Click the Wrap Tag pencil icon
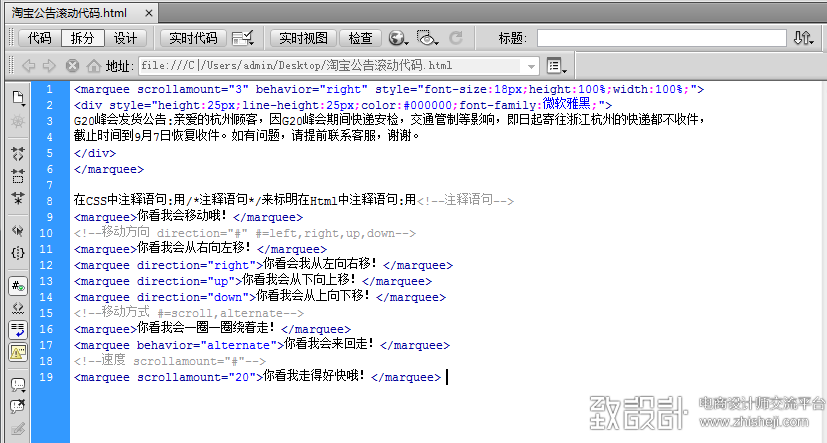This screenshot has width=827, height=443. (x=18, y=429)
